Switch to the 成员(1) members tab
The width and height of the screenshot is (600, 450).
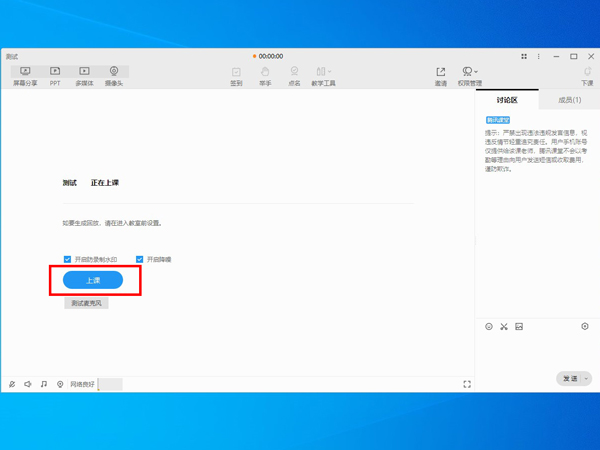(568, 100)
